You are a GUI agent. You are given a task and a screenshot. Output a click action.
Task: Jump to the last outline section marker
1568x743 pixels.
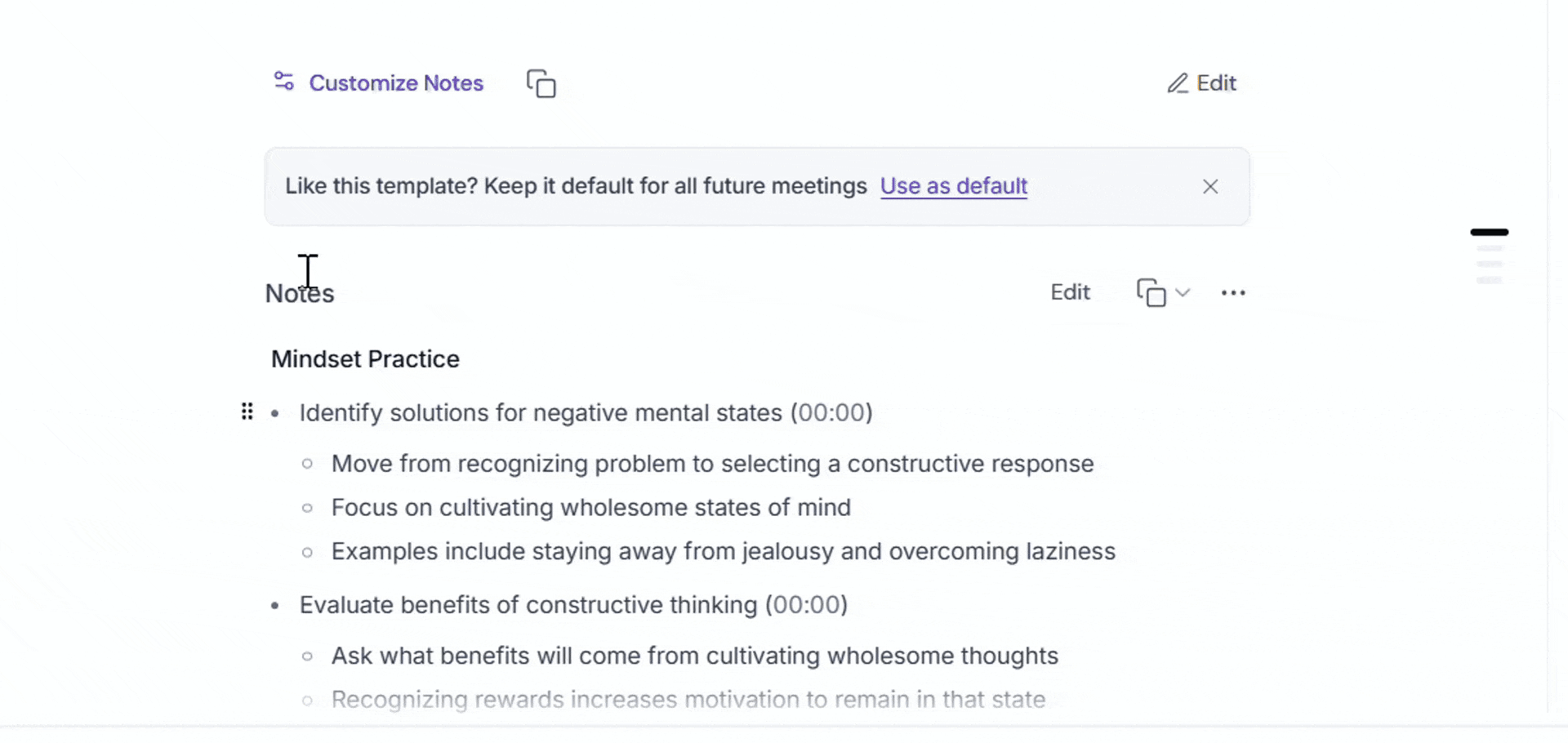point(1490,281)
